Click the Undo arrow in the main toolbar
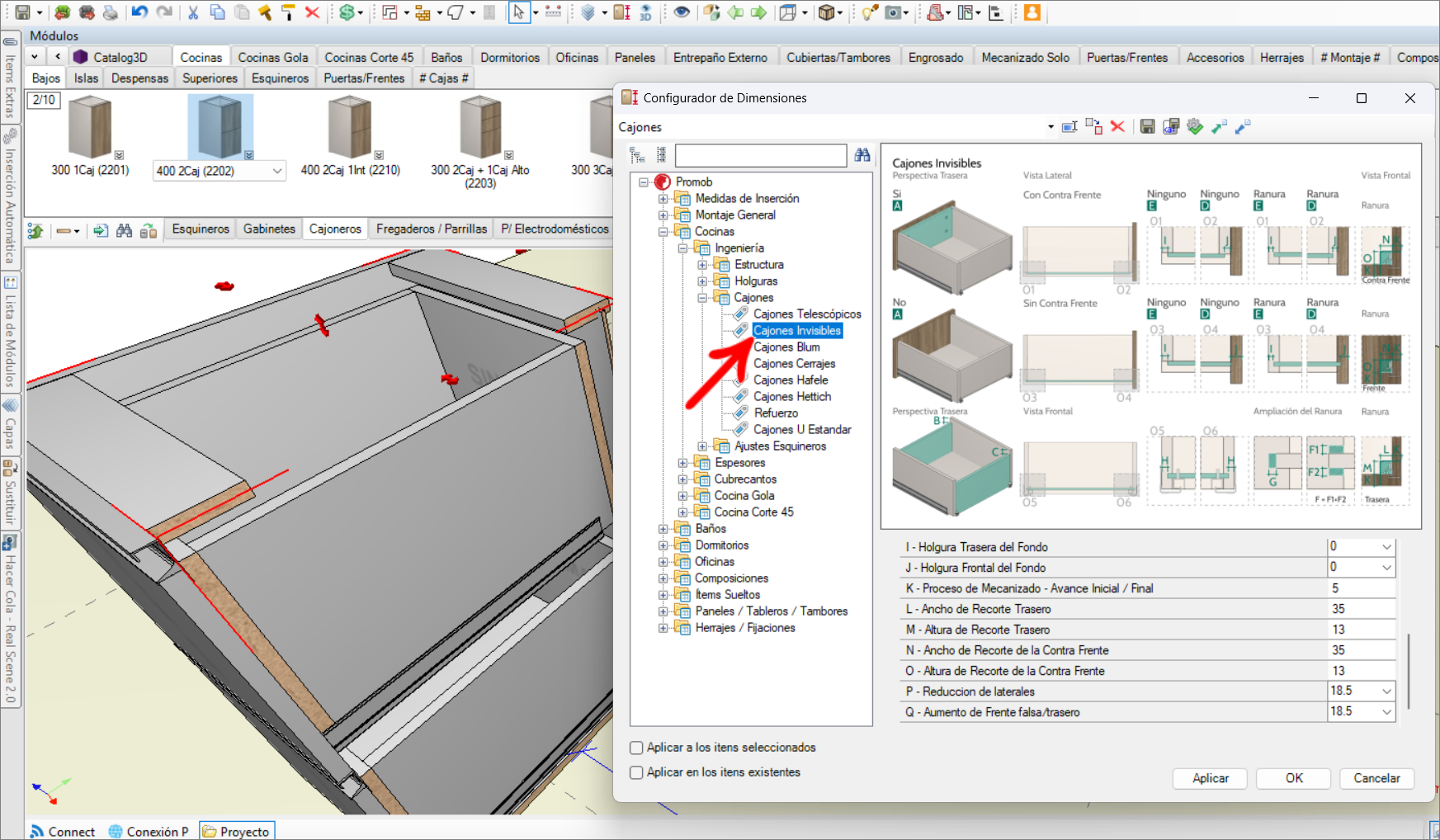 pos(139,12)
